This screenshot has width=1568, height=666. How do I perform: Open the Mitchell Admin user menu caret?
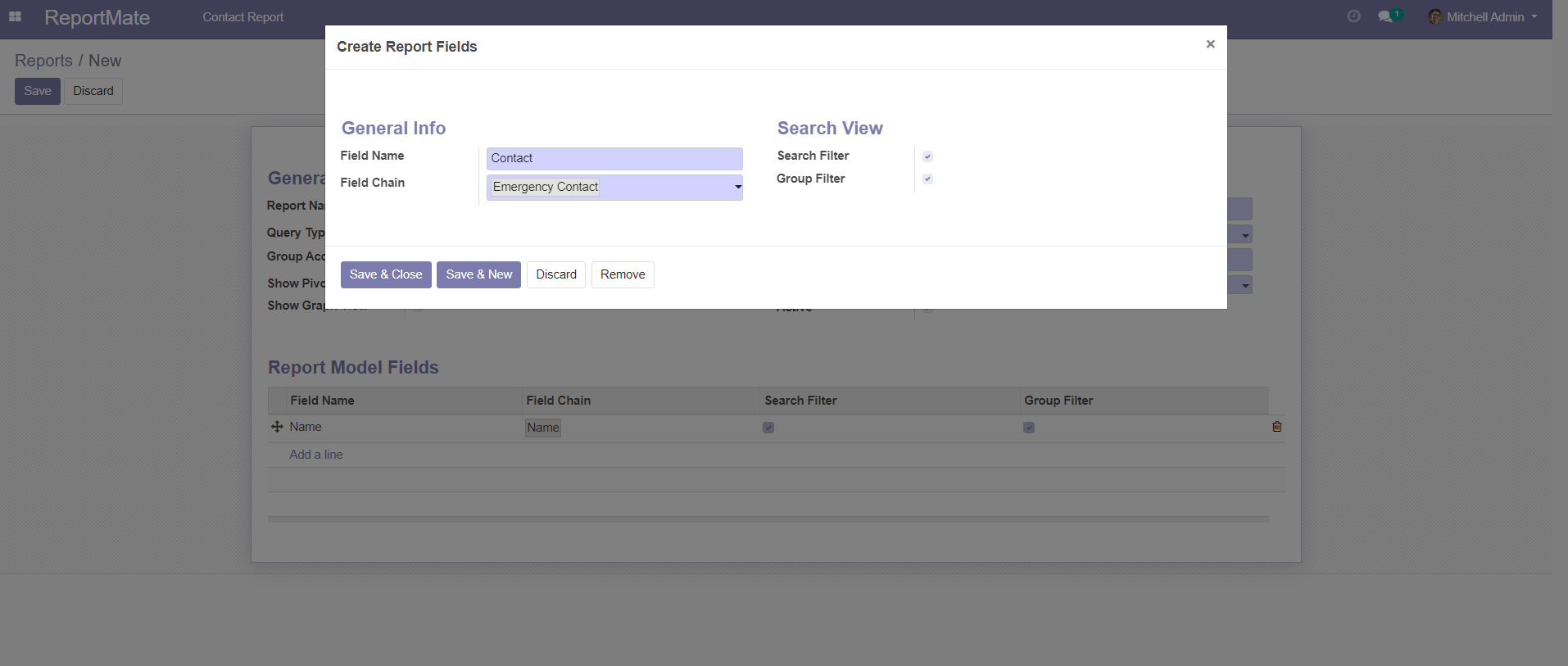click(1534, 16)
